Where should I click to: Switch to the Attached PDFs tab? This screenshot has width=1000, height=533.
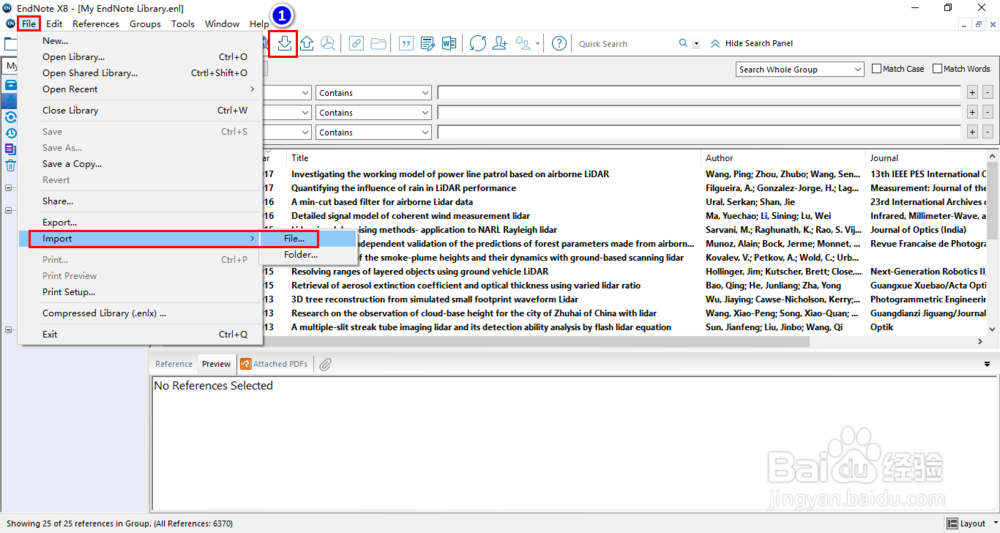point(274,364)
